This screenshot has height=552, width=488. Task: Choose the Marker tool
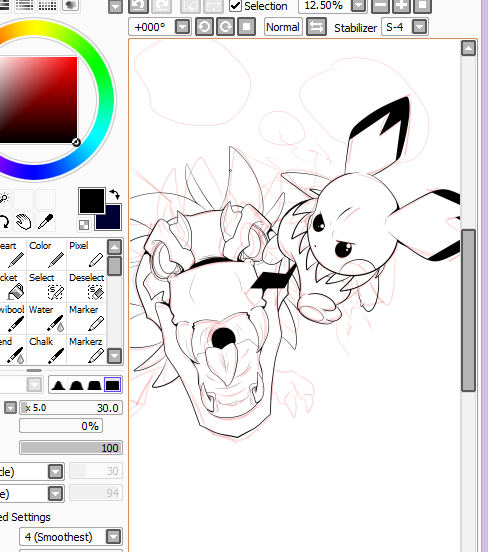pyautogui.click(x=86, y=318)
